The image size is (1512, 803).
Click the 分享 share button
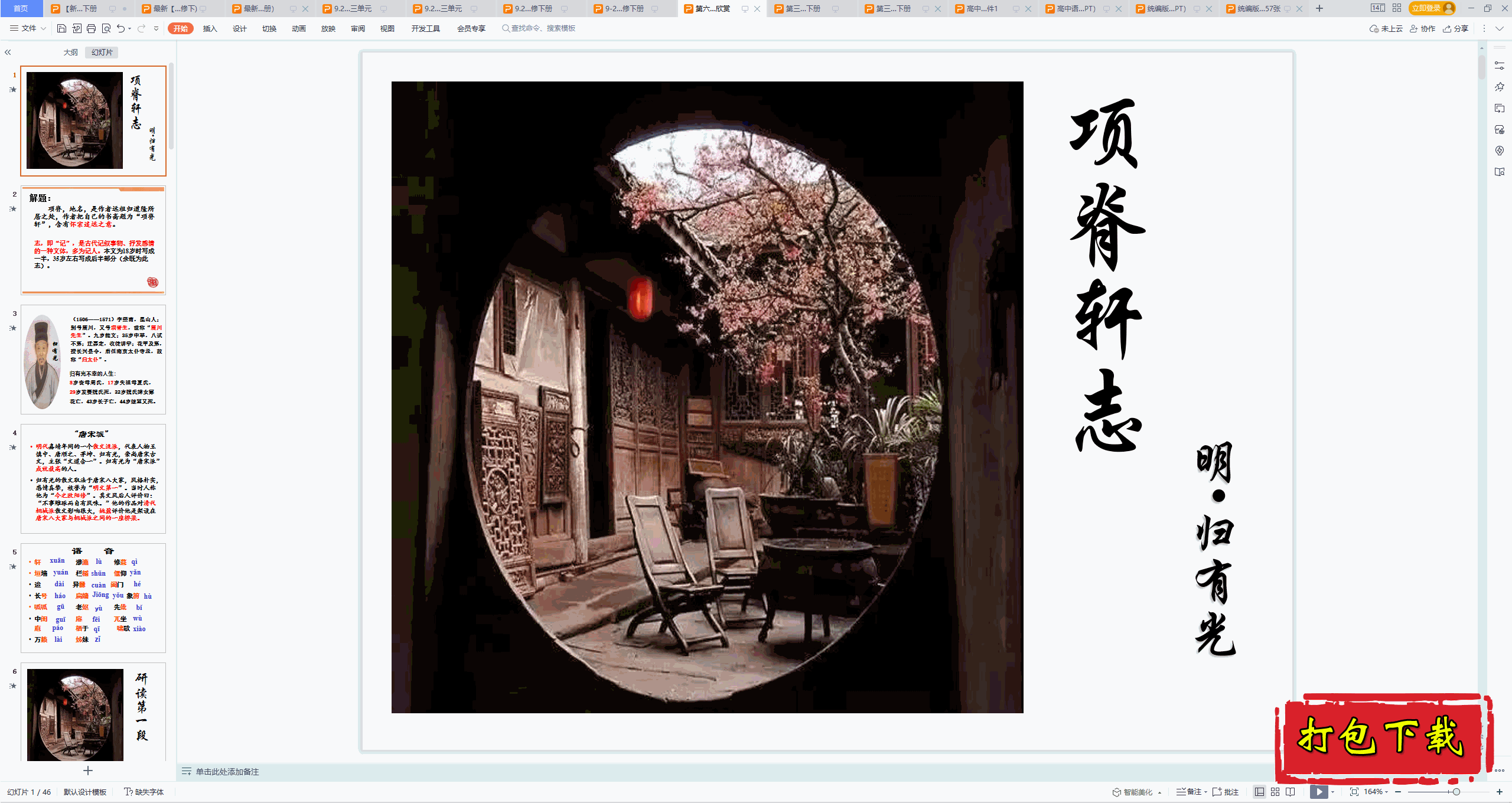click(1455, 28)
